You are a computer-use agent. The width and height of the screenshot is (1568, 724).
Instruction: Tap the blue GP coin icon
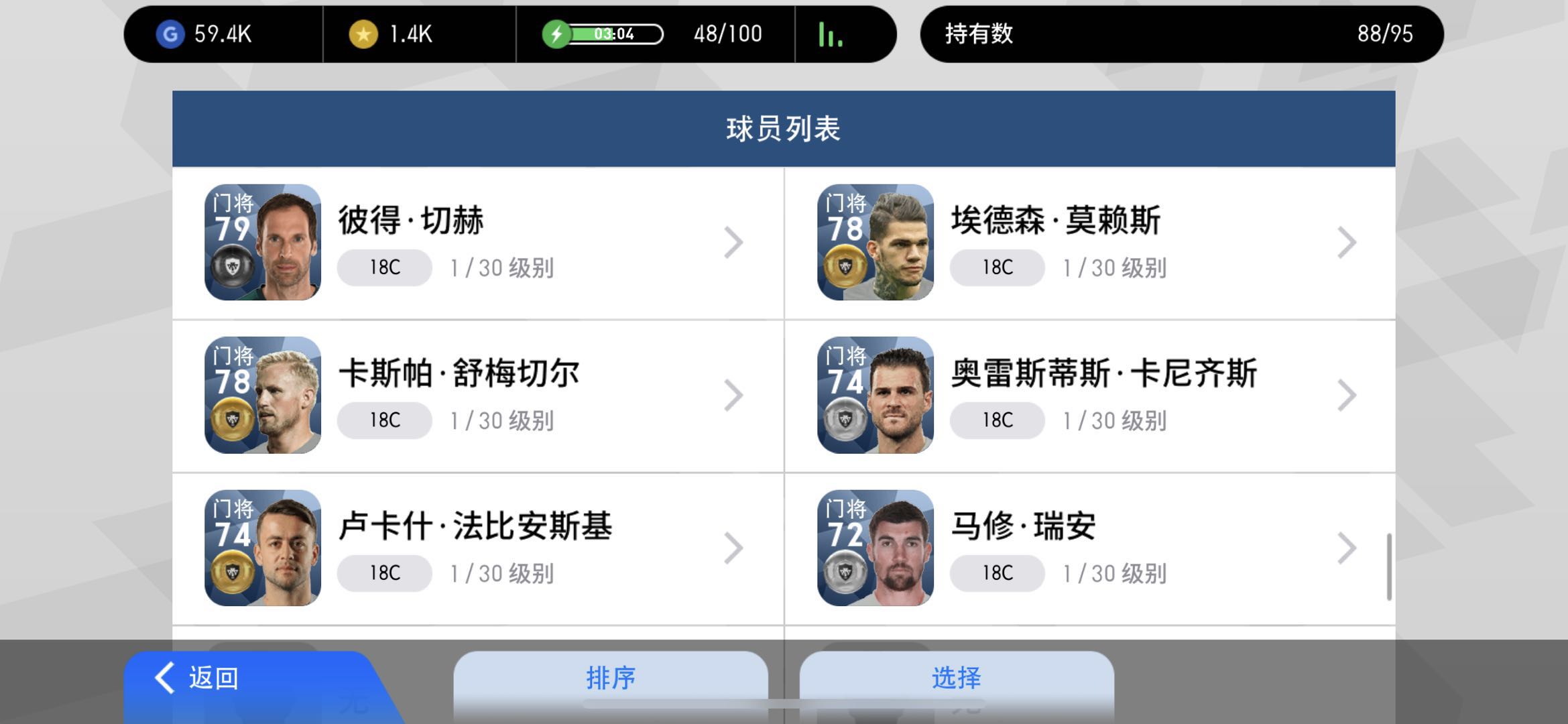point(170,34)
